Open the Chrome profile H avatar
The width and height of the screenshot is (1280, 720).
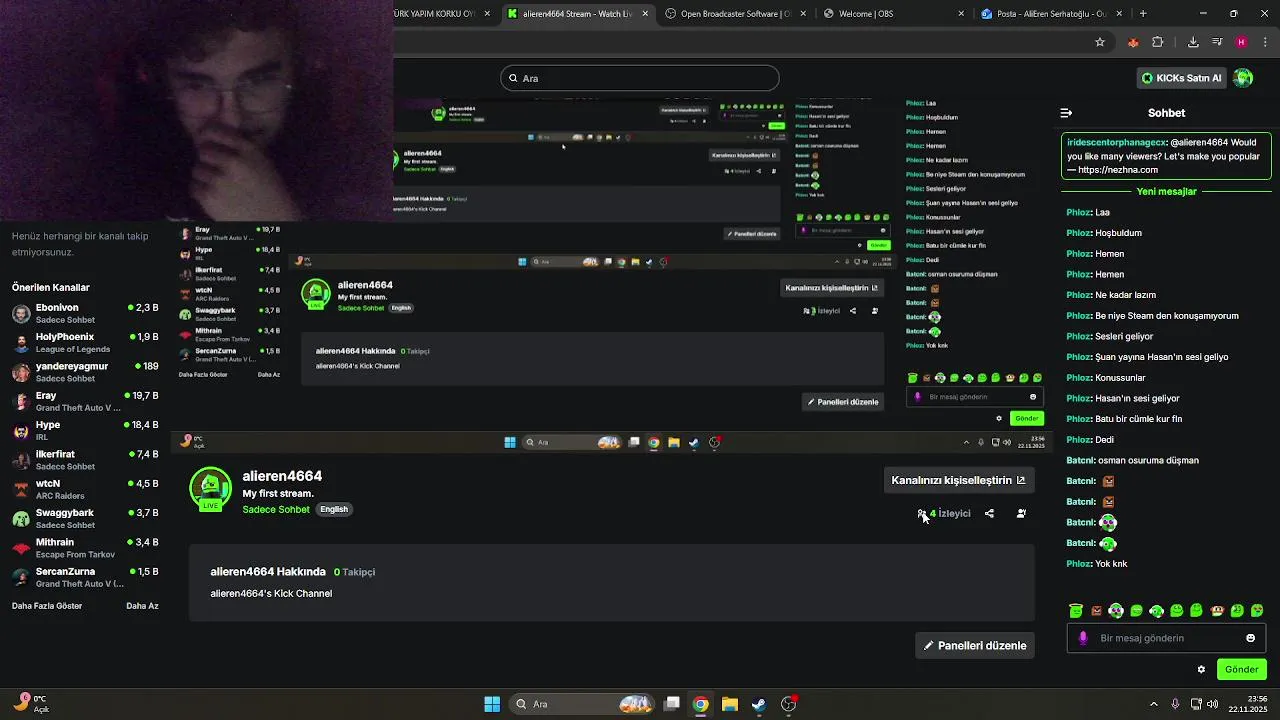pos(1241,42)
